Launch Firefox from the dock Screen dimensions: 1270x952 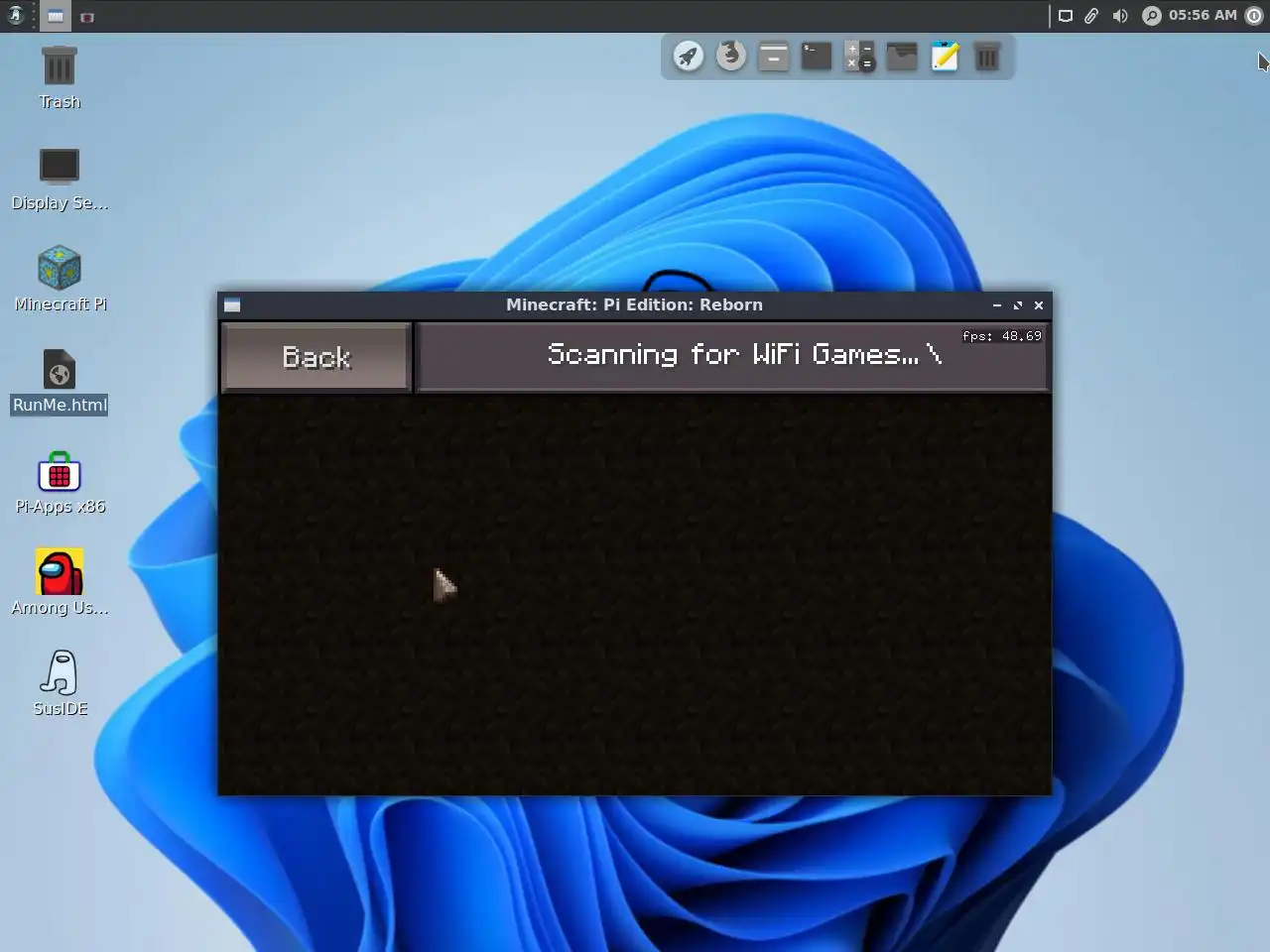pos(731,56)
